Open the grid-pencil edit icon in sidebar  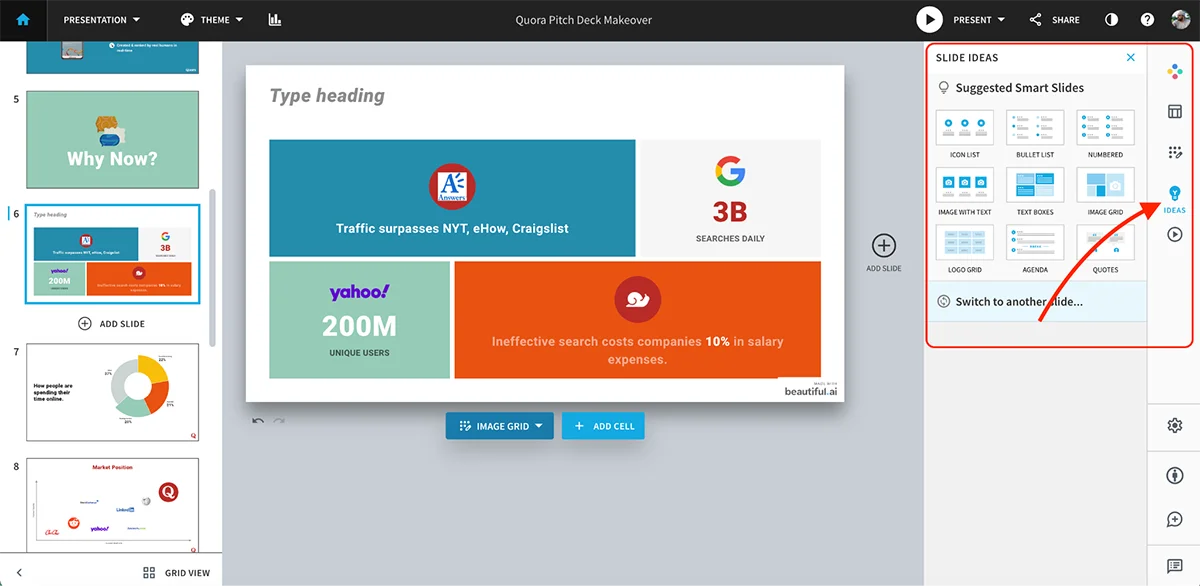coord(1175,152)
